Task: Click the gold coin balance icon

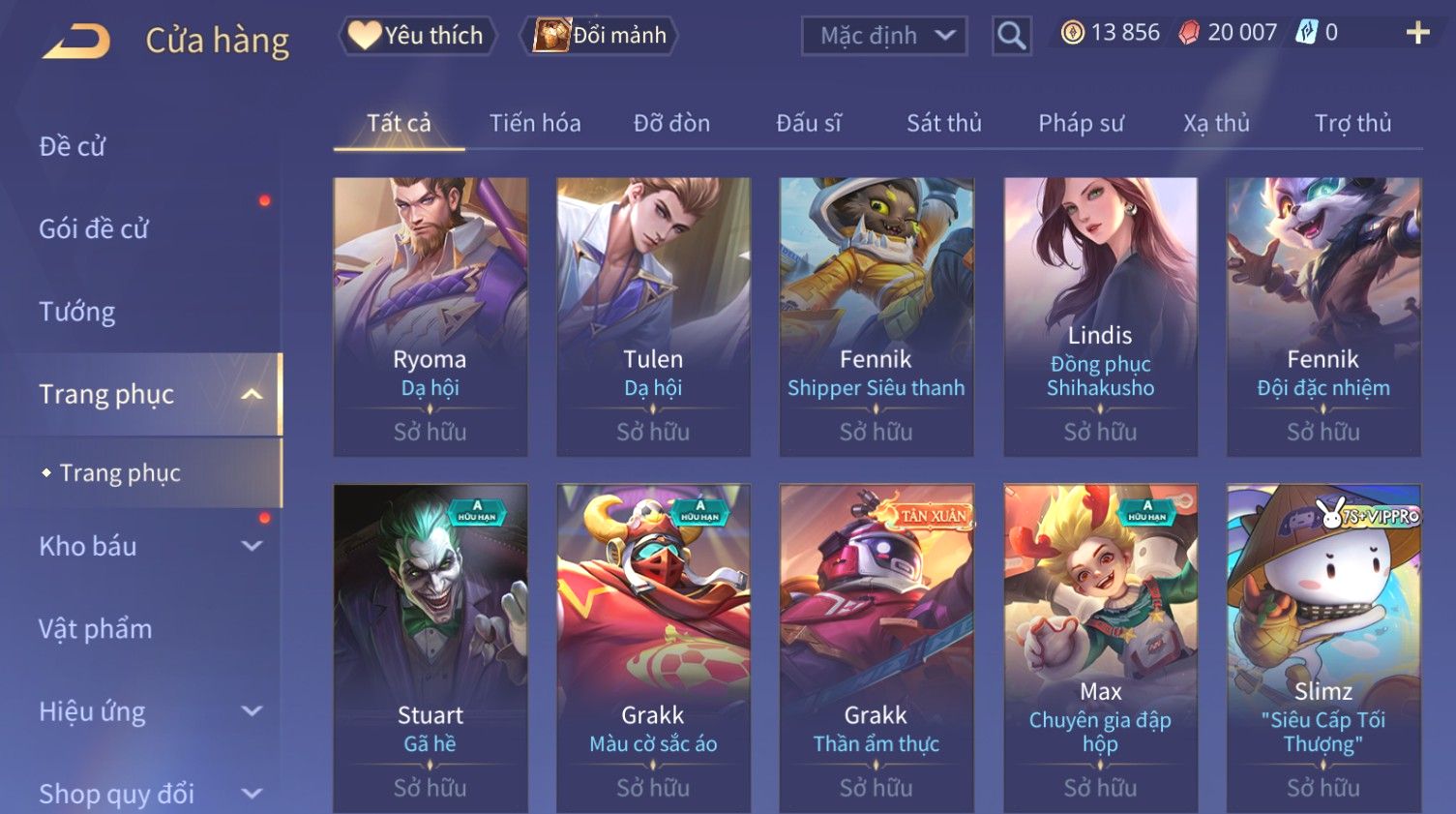Action: click(x=1072, y=33)
